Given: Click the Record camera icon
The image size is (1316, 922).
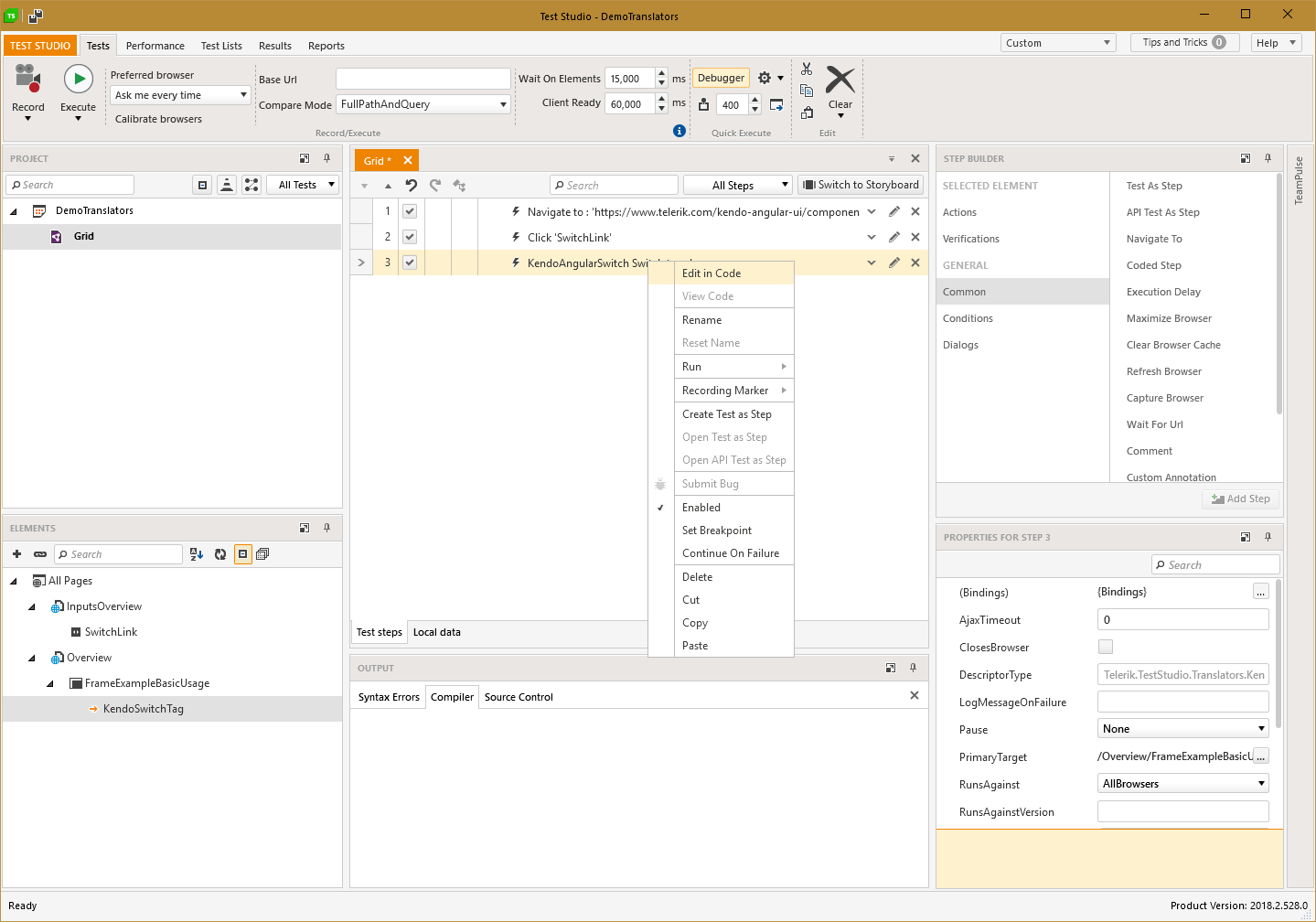Looking at the screenshot, I should pos(28,80).
